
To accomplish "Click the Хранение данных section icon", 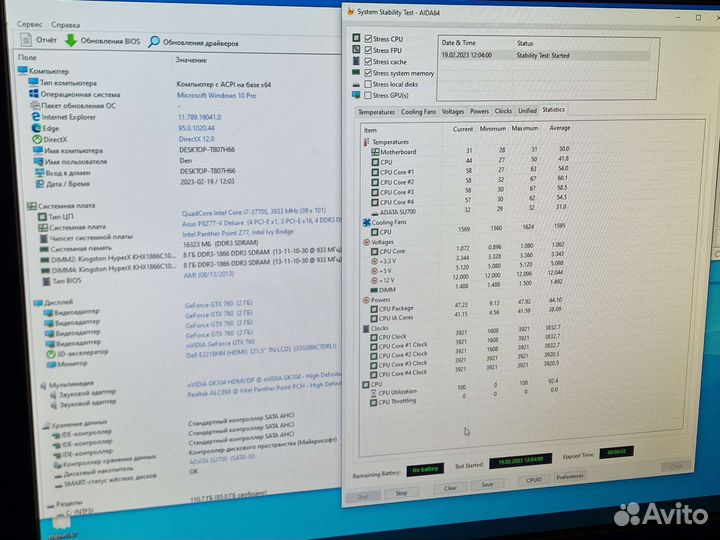I will pos(46,426).
